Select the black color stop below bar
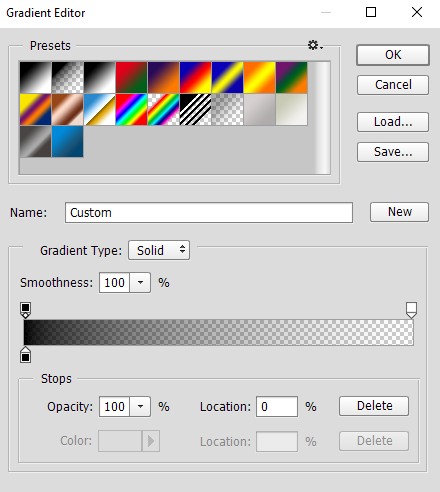 [26, 355]
